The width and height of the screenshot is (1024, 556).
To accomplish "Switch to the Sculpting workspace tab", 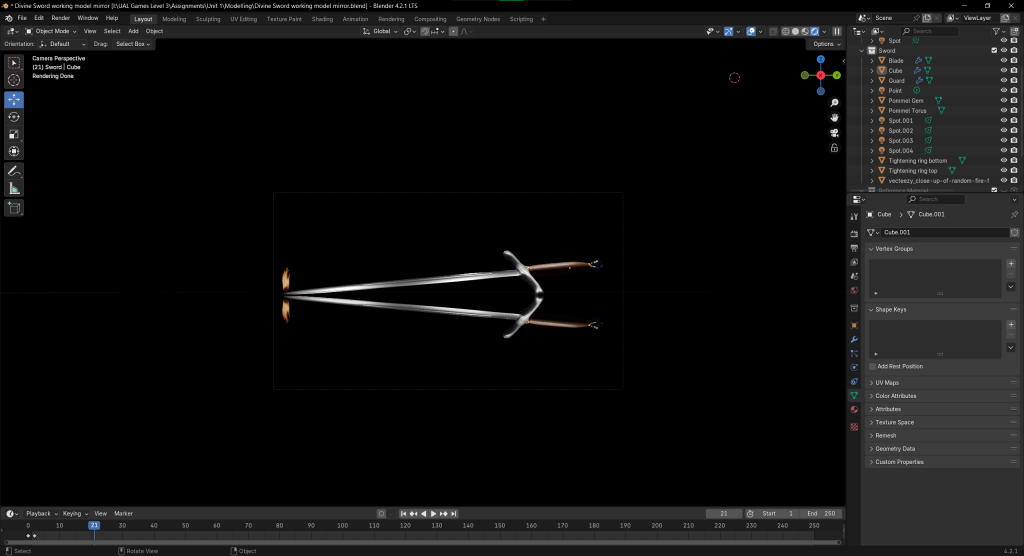I will coord(208,18).
